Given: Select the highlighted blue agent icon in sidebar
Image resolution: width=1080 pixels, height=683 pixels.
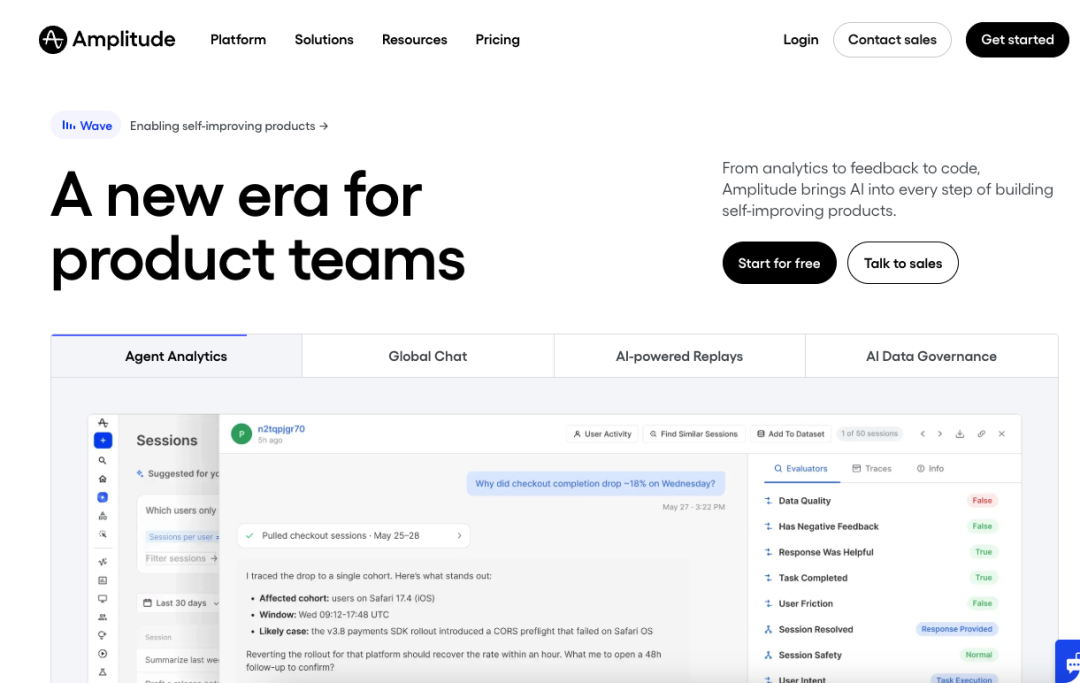Looking at the screenshot, I should [103, 497].
